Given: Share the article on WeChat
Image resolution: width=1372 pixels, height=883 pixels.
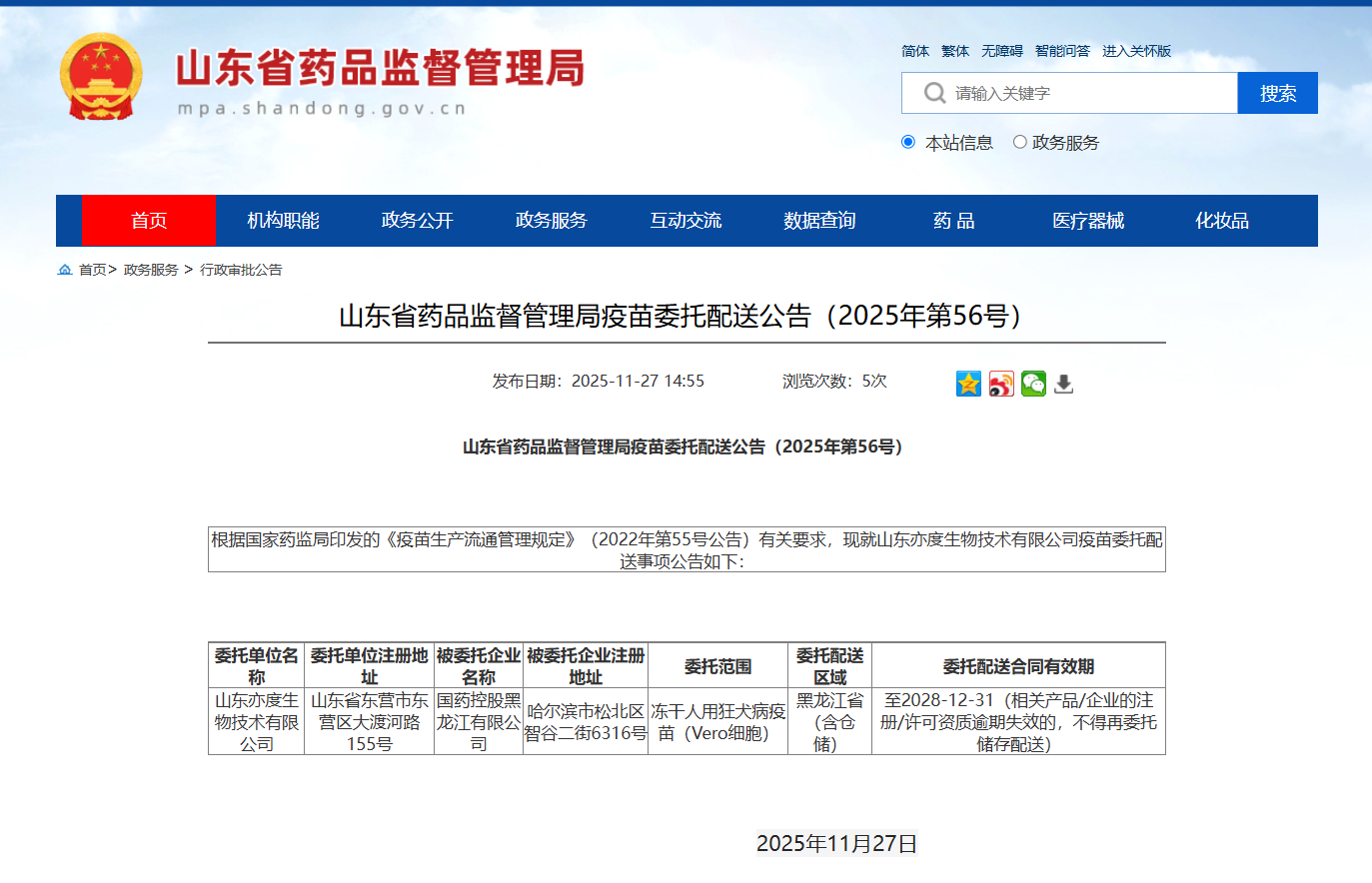Looking at the screenshot, I should 1033,384.
